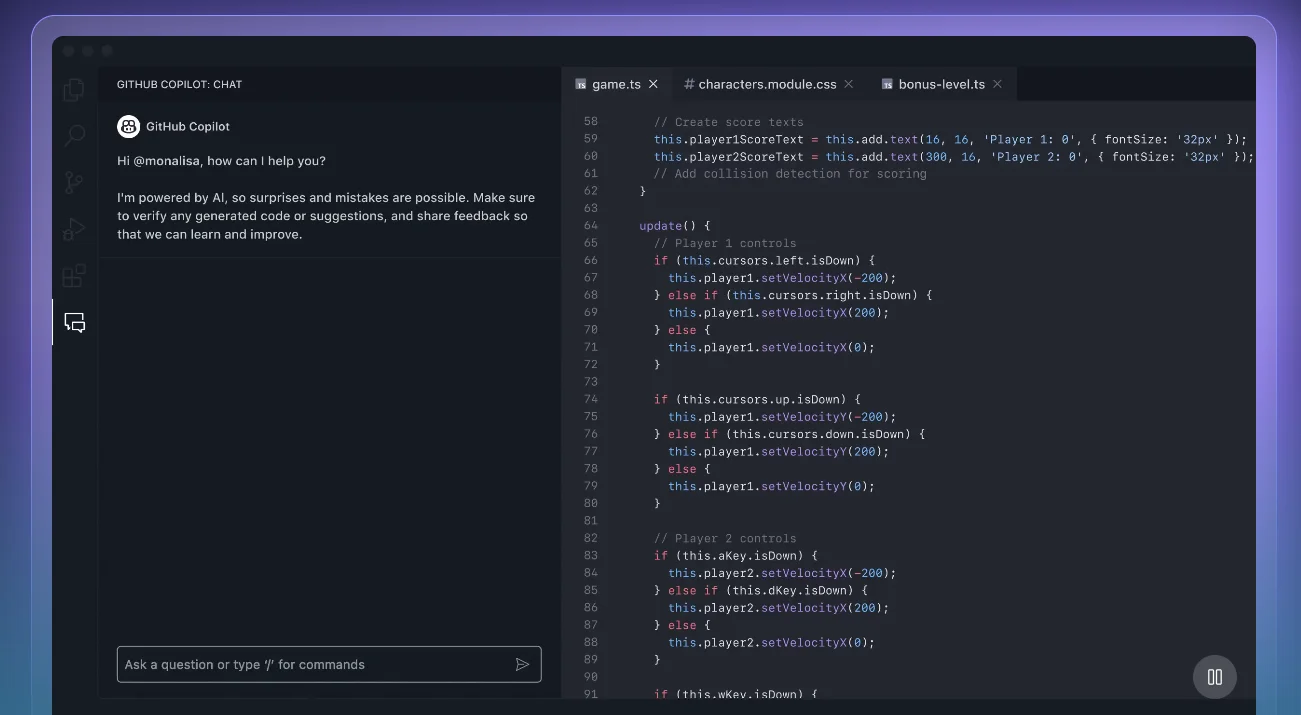1301x715 pixels.
Task: Click line number 64 in the gutter
Action: (x=589, y=226)
